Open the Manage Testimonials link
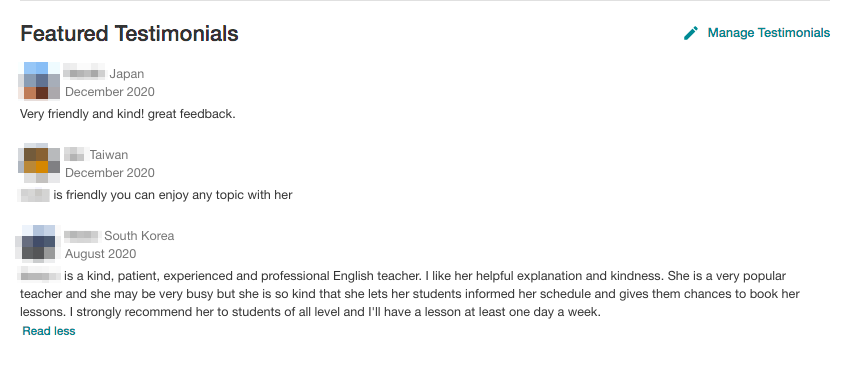The image size is (847, 371). pos(768,33)
